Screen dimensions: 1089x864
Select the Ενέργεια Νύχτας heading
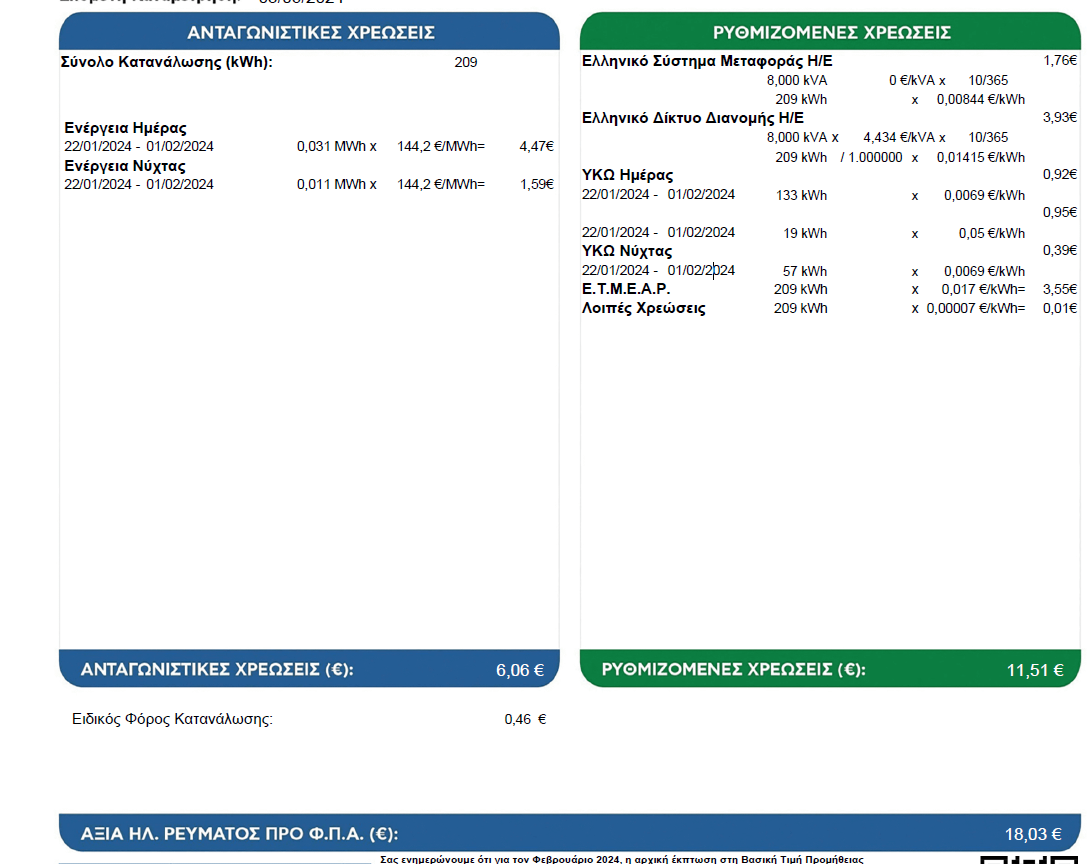125,166
